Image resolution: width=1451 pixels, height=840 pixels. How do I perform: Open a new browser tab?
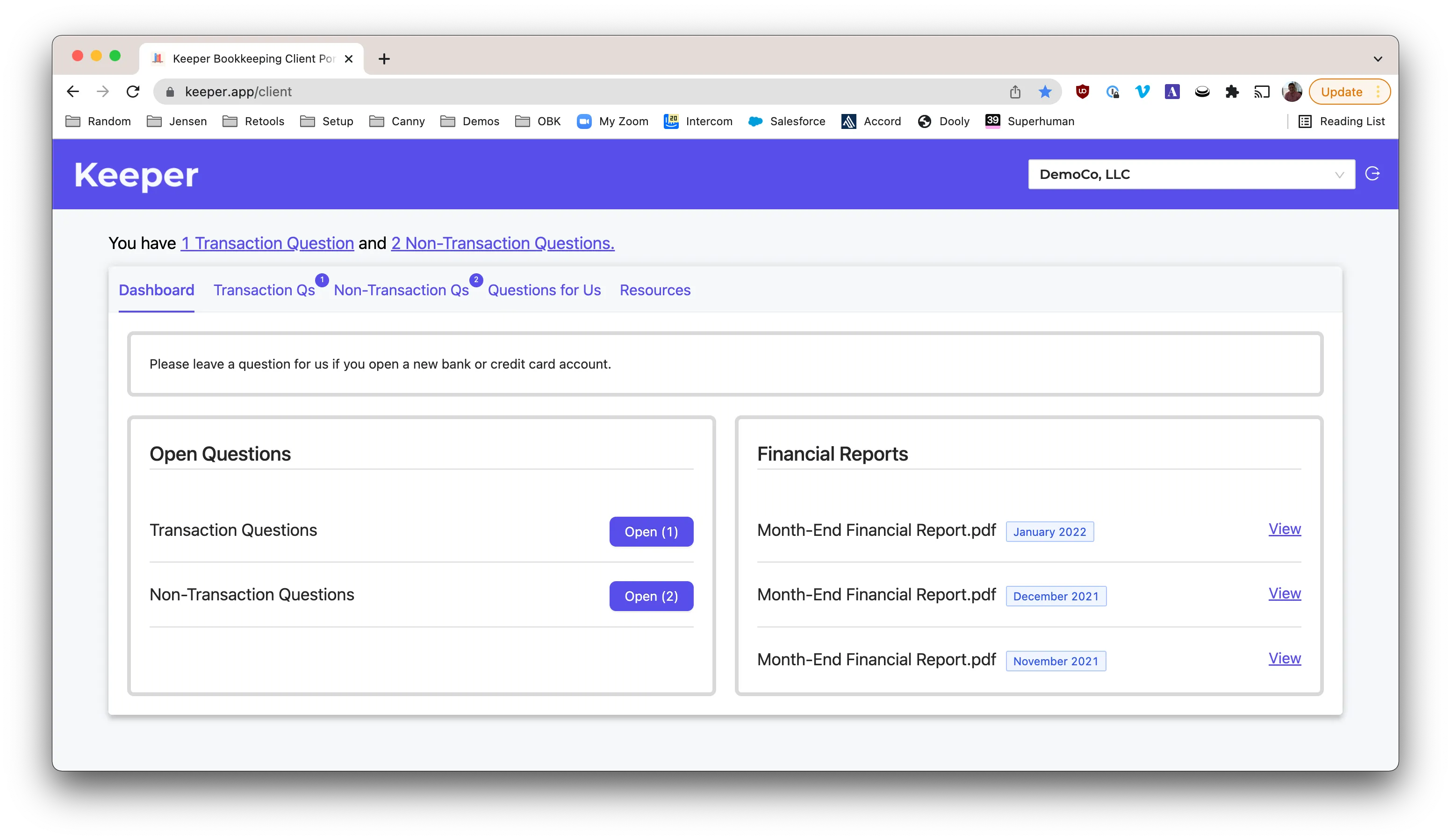coord(384,59)
